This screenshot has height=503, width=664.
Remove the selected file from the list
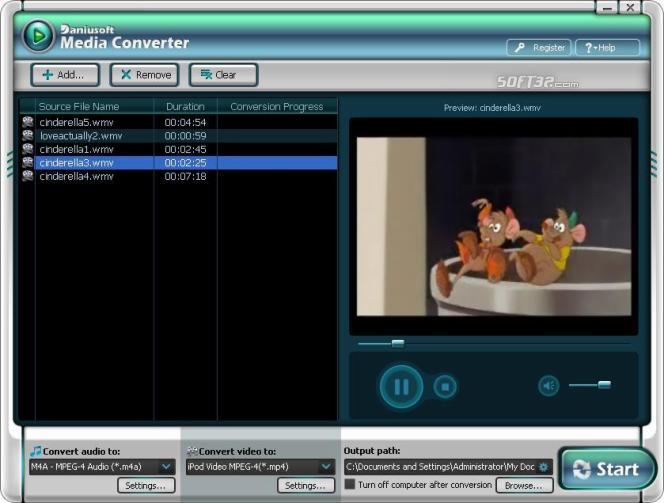tap(144, 75)
